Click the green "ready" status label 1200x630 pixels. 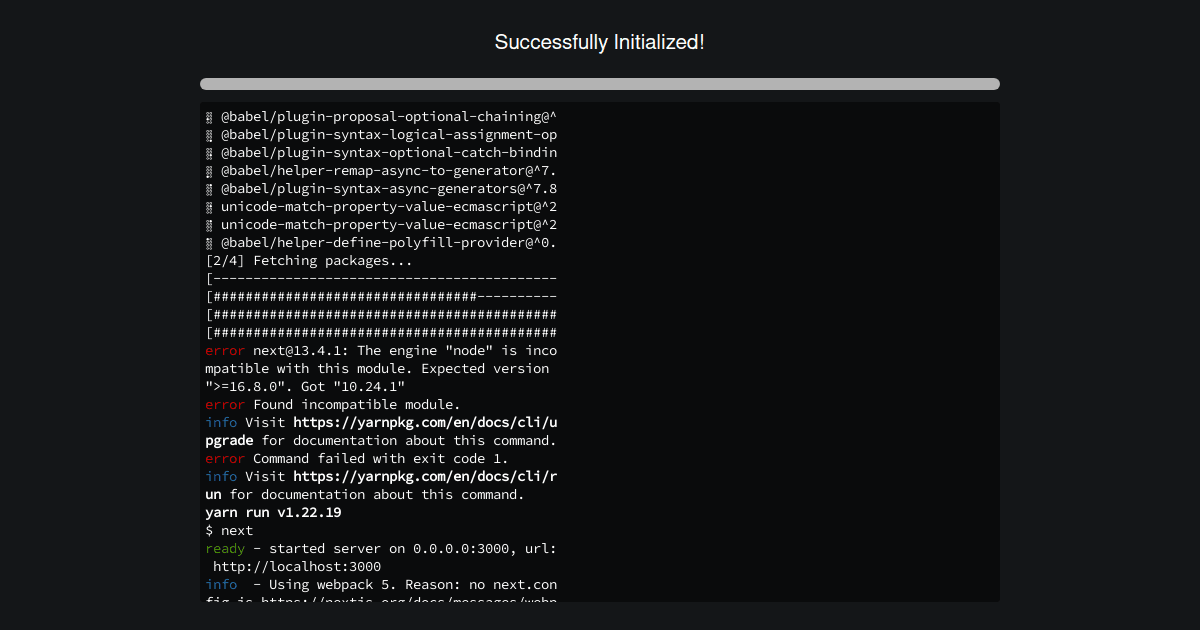pyautogui.click(x=224, y=548)
